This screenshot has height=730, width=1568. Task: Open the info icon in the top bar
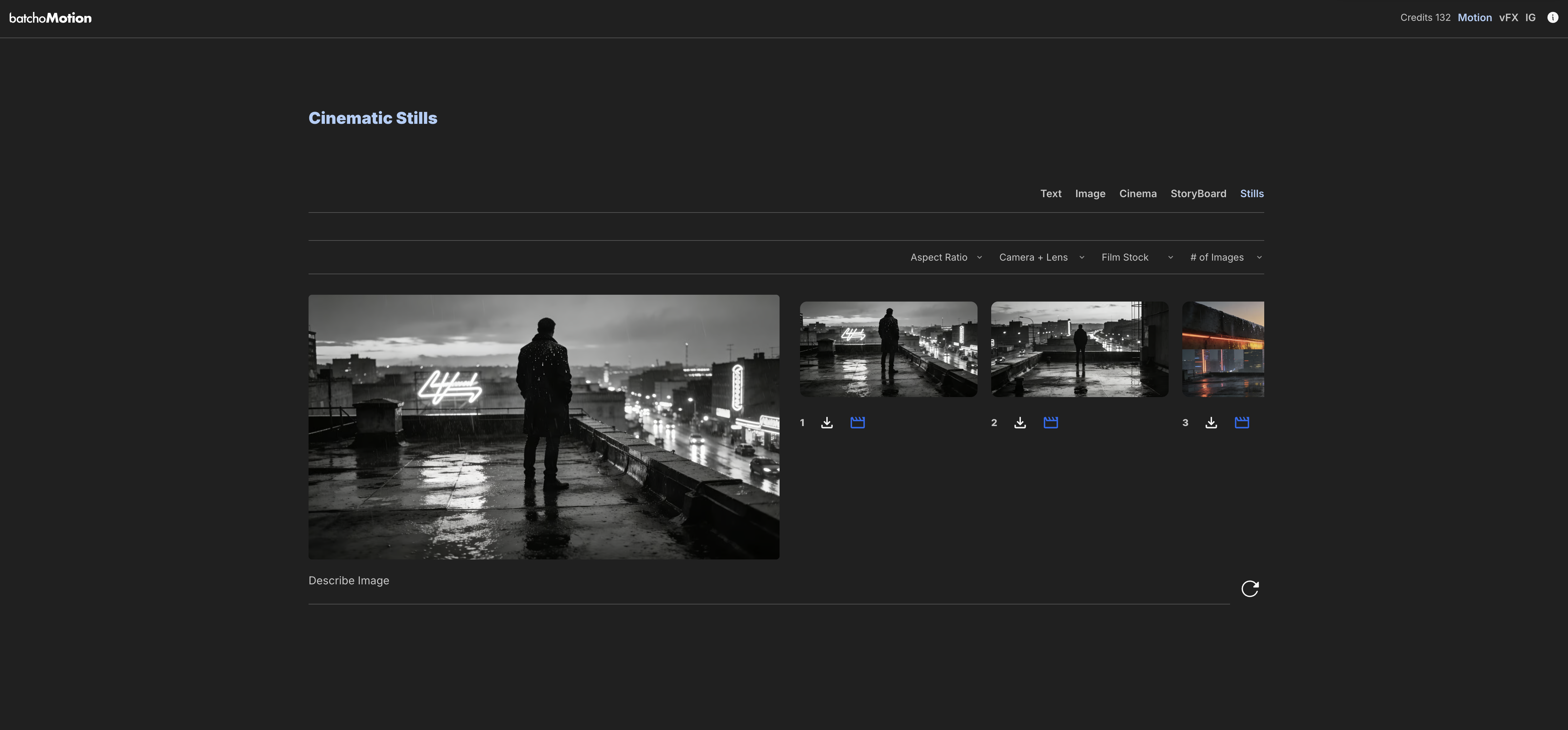1552,17
